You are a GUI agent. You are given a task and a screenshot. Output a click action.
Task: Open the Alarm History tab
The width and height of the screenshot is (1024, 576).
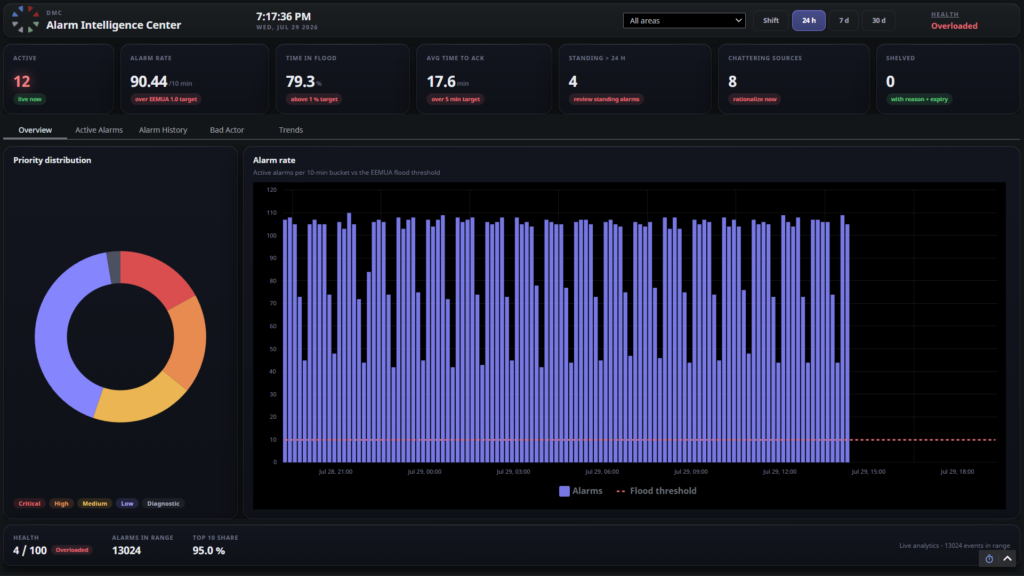163,130
